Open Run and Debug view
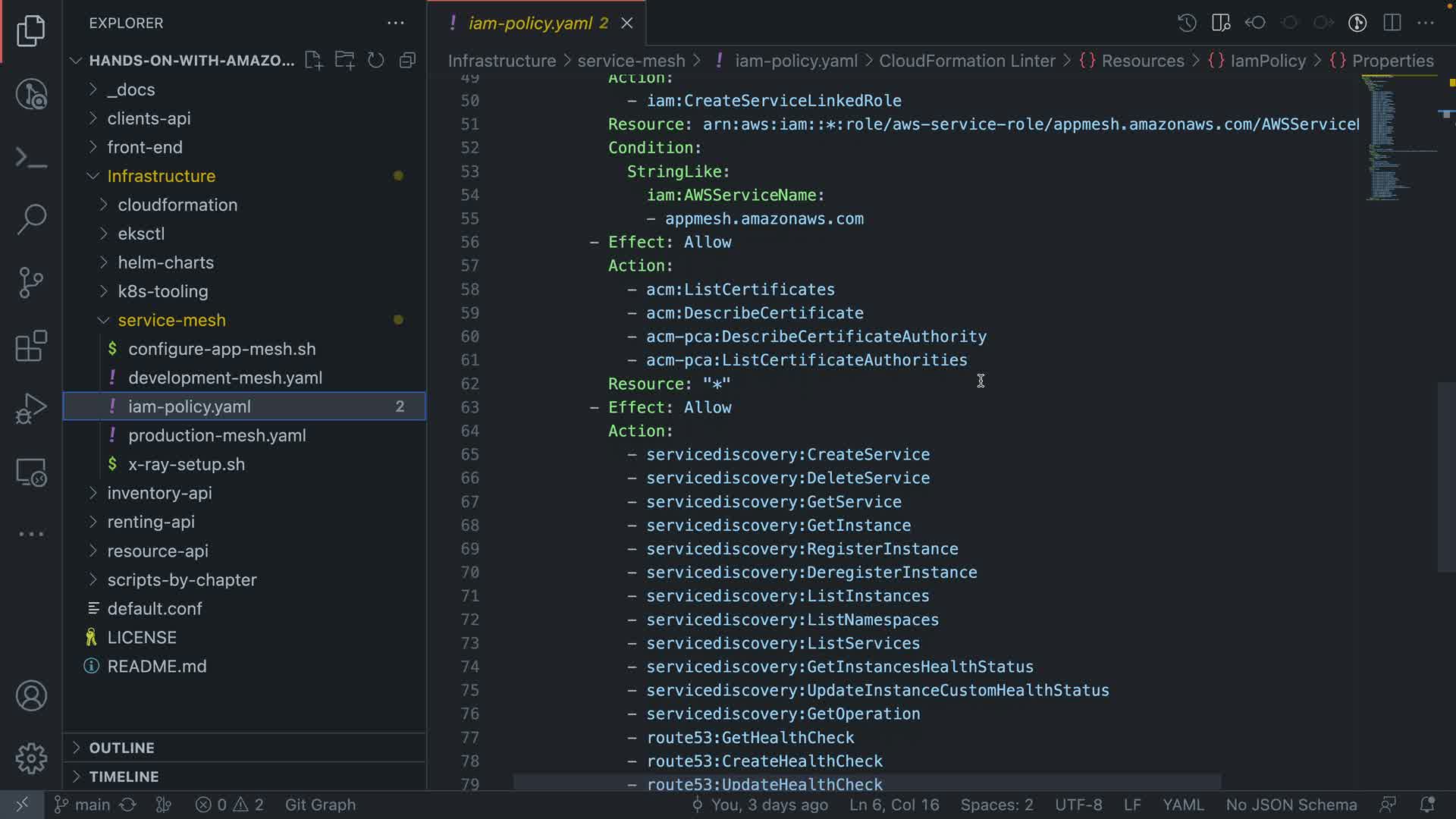The height and width of the screenshot is (819, 1456). pyautogui.click(x=31, y=409)
